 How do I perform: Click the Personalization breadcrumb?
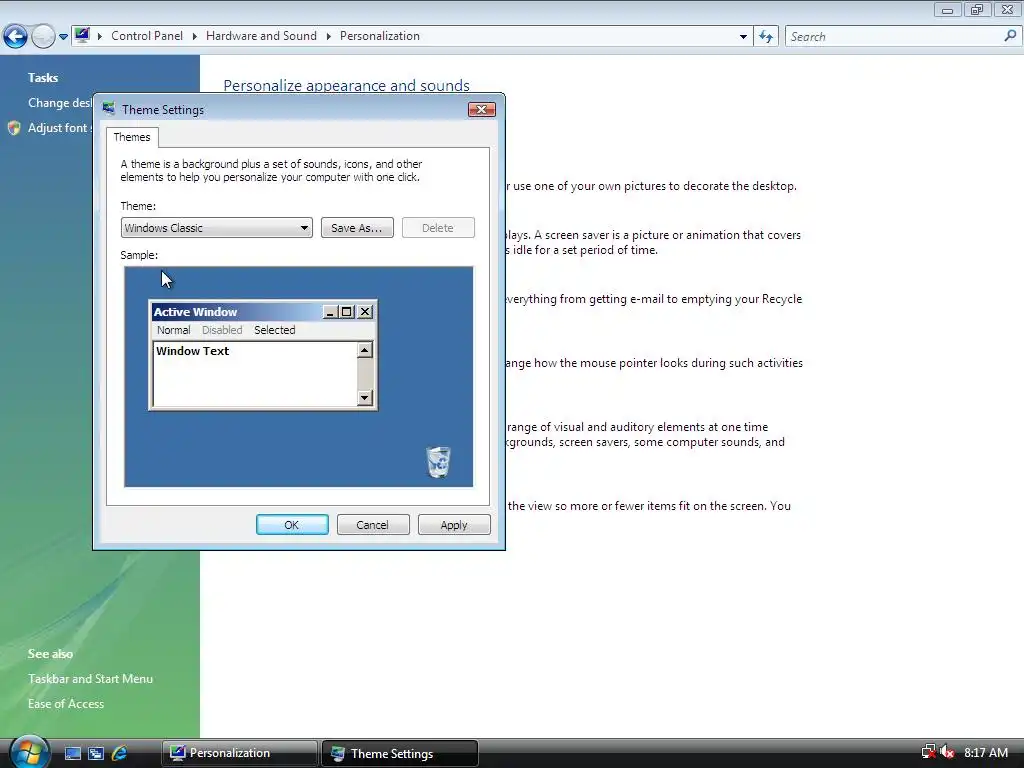(x=379, y=36)
